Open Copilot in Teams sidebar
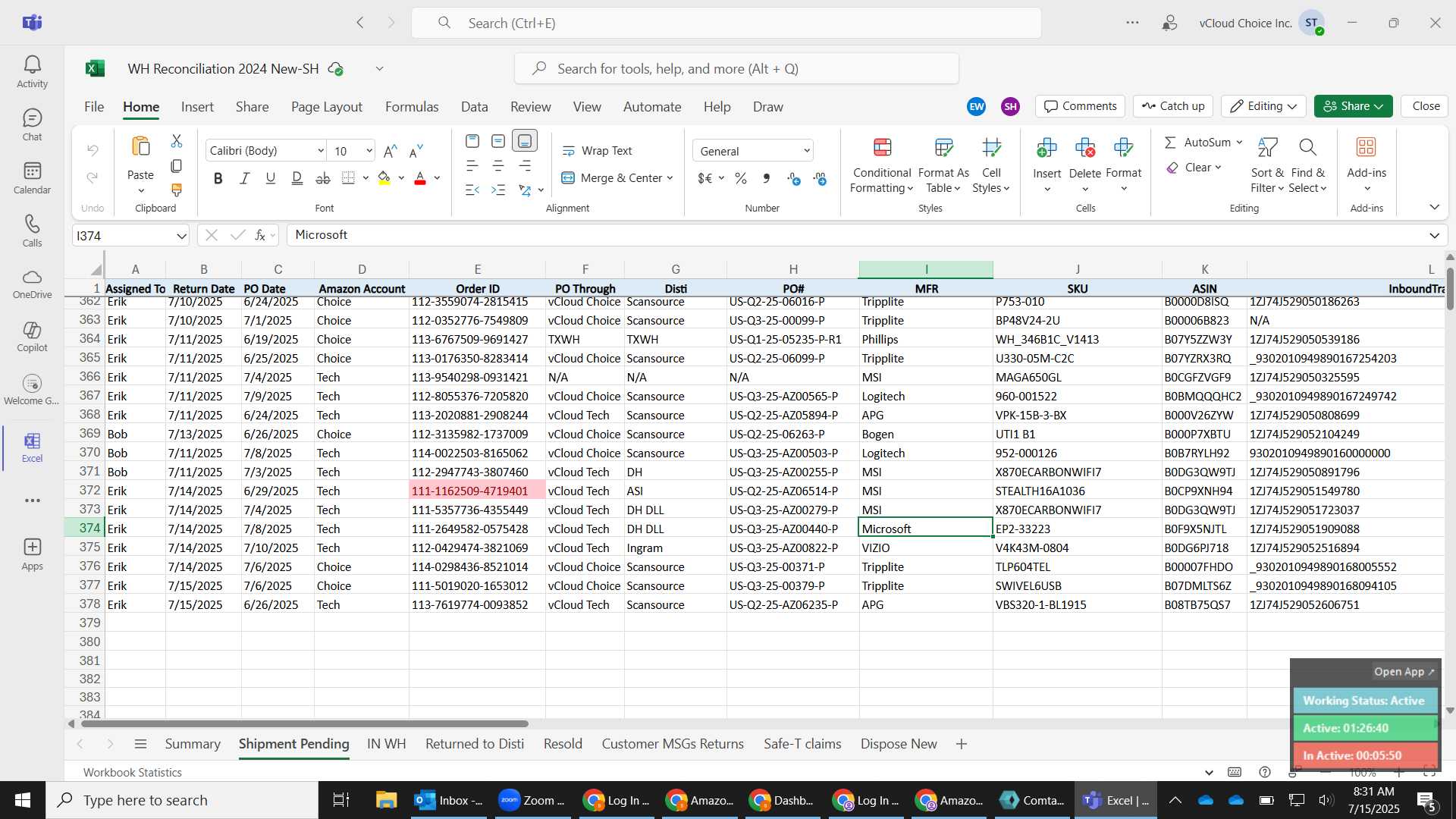The image size is (1456, 819). tap(32, 337)
